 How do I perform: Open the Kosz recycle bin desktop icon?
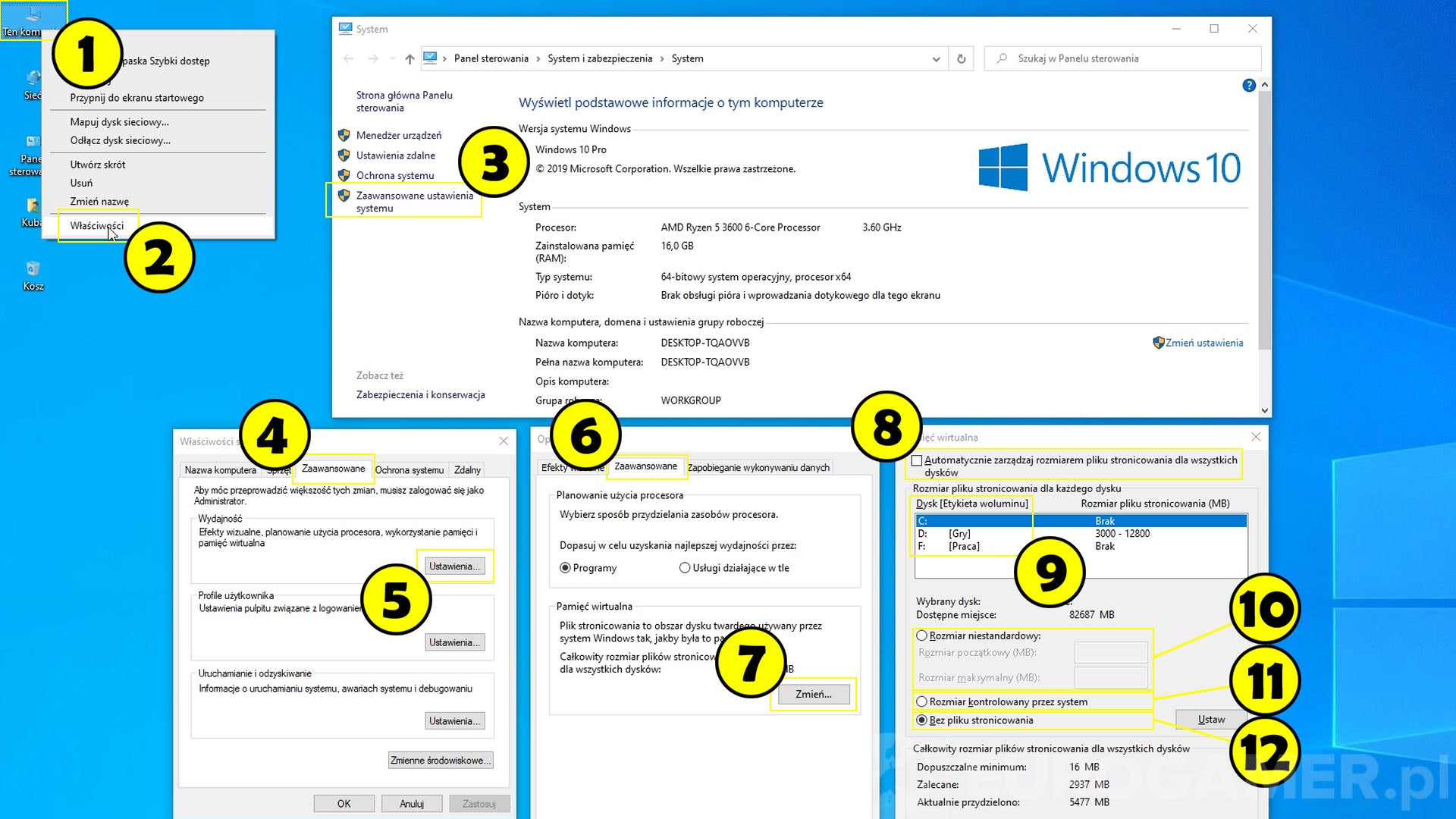tap(33, 270)
